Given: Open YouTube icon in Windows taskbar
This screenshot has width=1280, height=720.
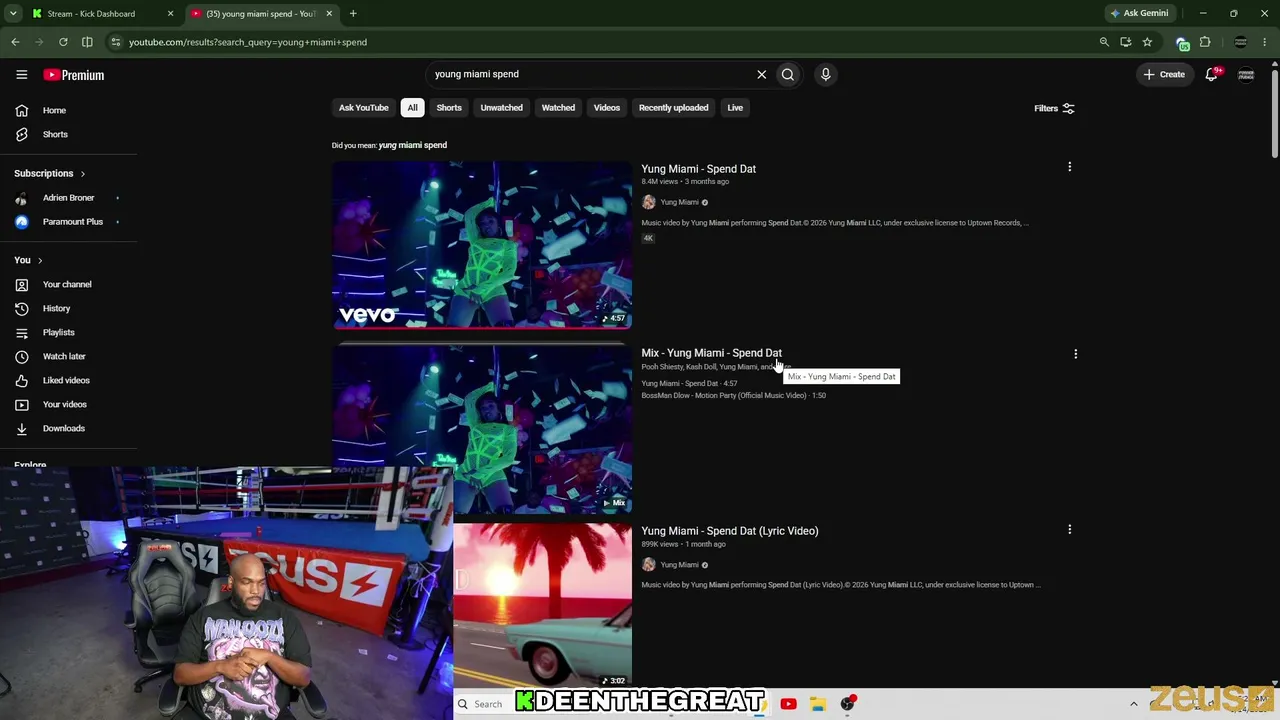Looking at the screenshot, I should tap(788, 704).
